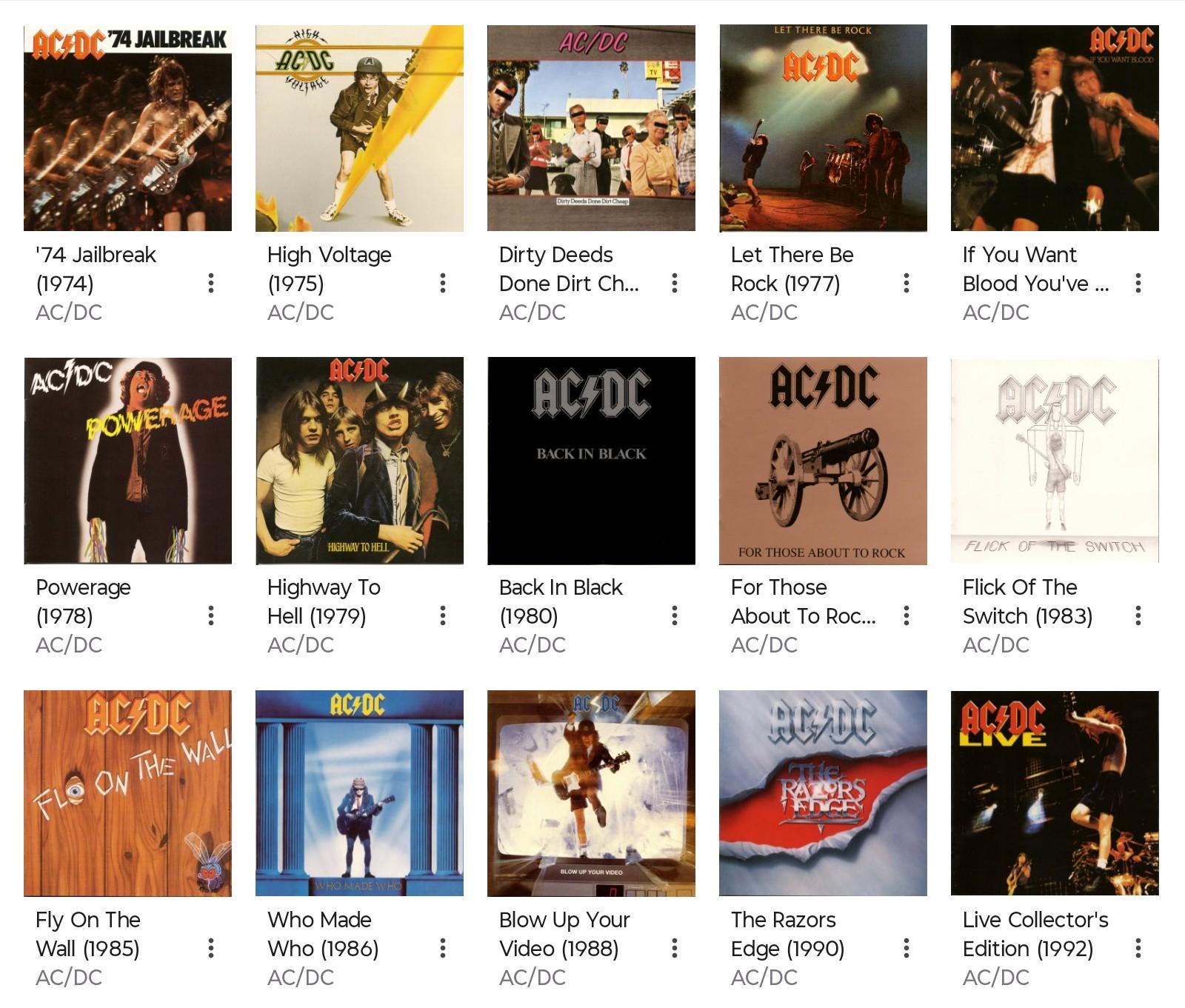Open options menu for High Voltage (1975)
This screenshot has width=1185, height=1008.
(443, 283)
